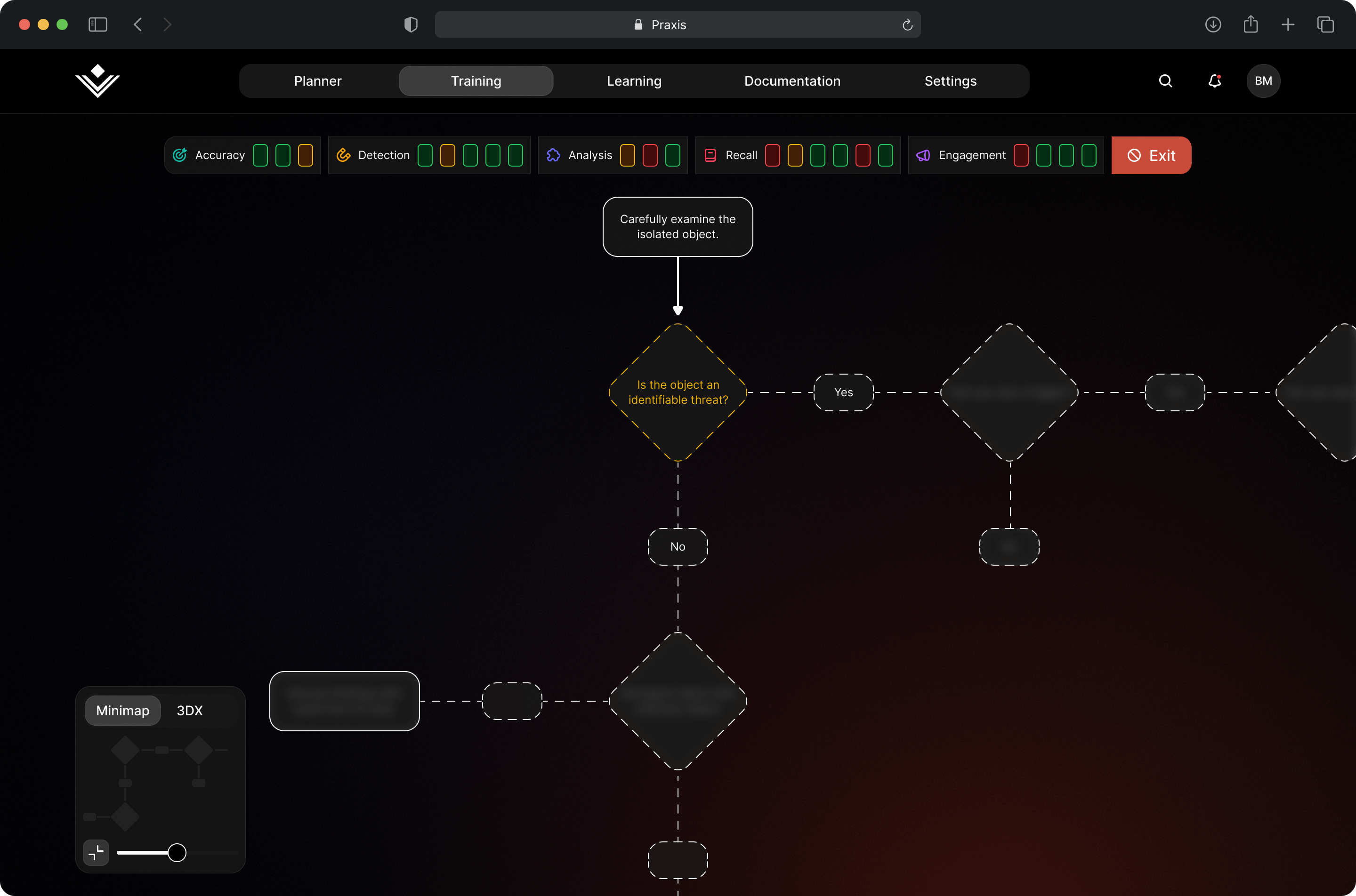Open the Planner tab
The width and height of the screenshot is (1356, 896).
point(317,81)
